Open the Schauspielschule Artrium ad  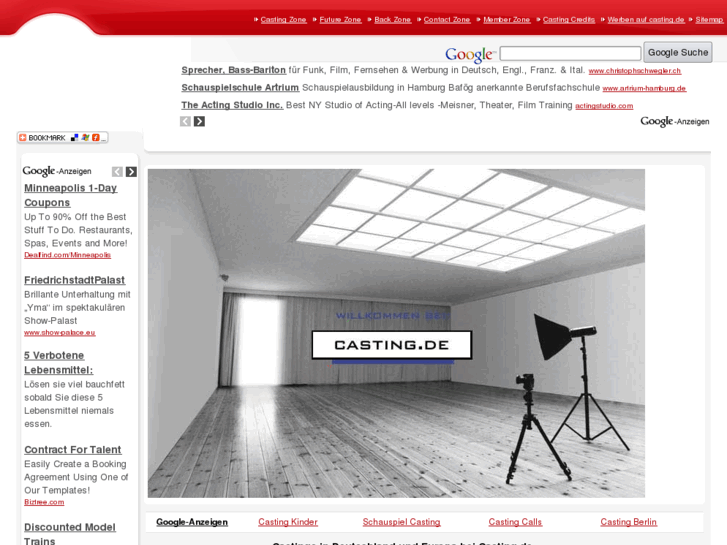(x=240, y=88)
